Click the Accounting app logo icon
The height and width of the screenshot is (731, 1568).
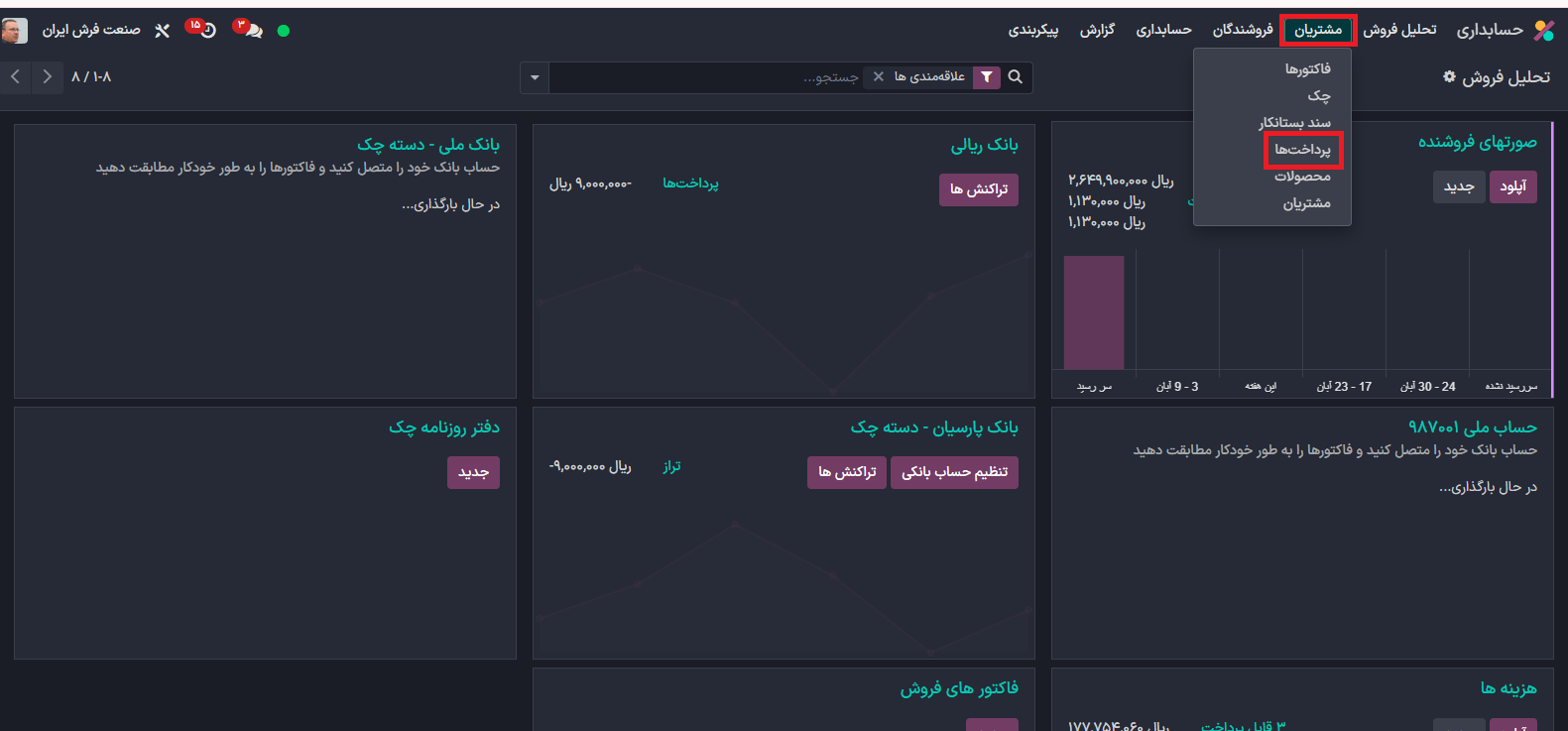[x=1543, y=31]
